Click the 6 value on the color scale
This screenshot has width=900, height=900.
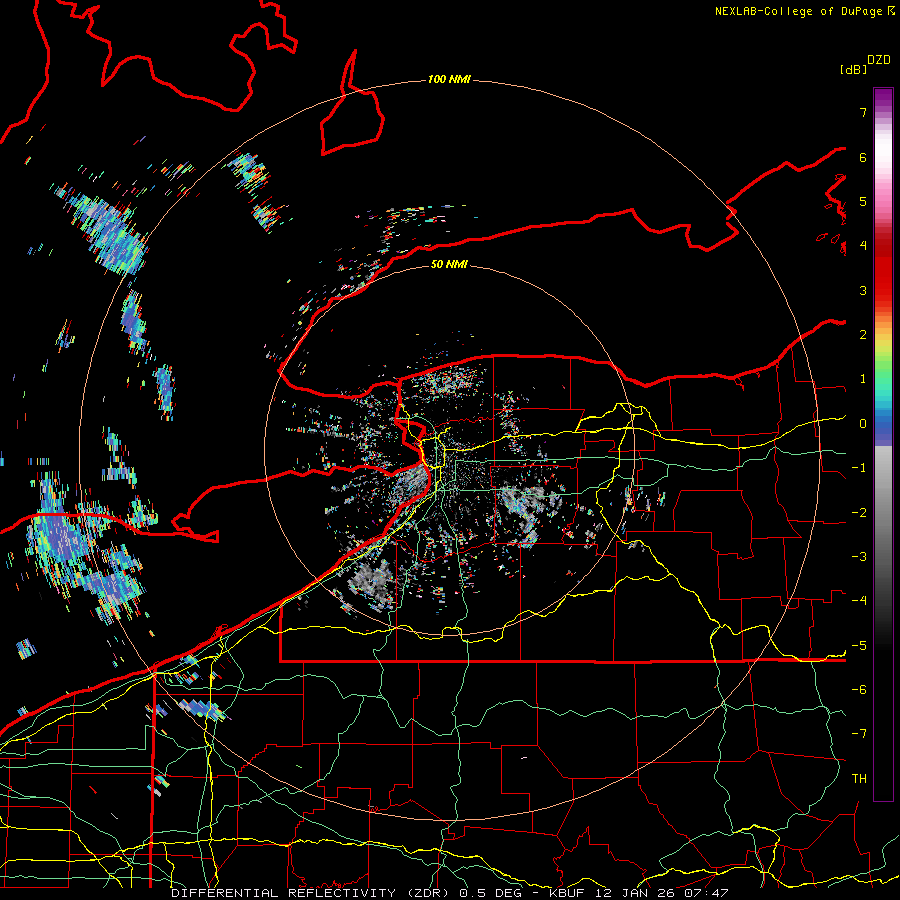863,157
